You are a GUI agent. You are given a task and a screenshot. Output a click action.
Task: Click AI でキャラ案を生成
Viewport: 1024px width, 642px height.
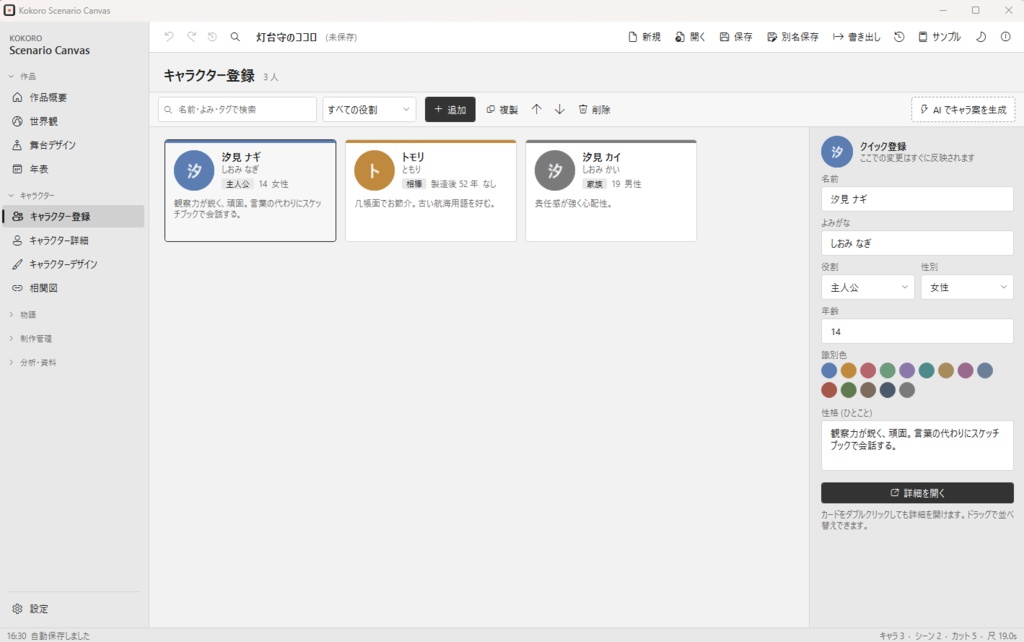(x=963, y=110)
